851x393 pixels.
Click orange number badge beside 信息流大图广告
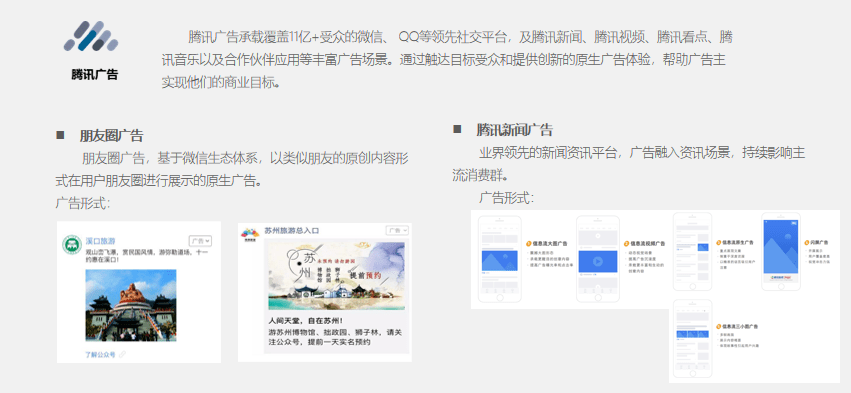pos(529,243)
